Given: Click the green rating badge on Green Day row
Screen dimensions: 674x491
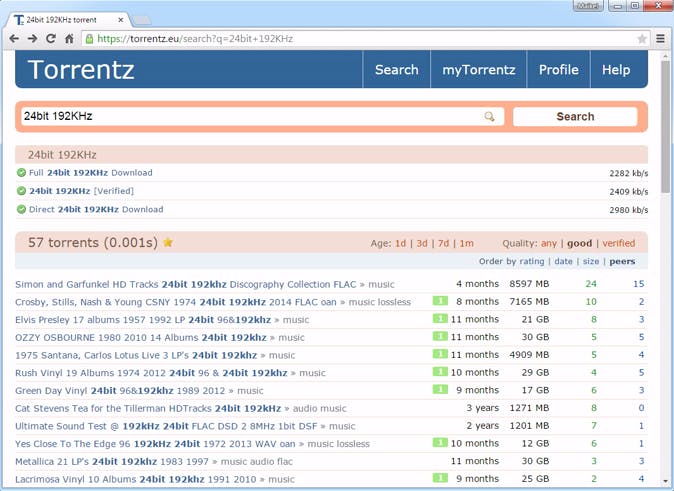Looking at the screenshot, I should click(x=440, y=390).
